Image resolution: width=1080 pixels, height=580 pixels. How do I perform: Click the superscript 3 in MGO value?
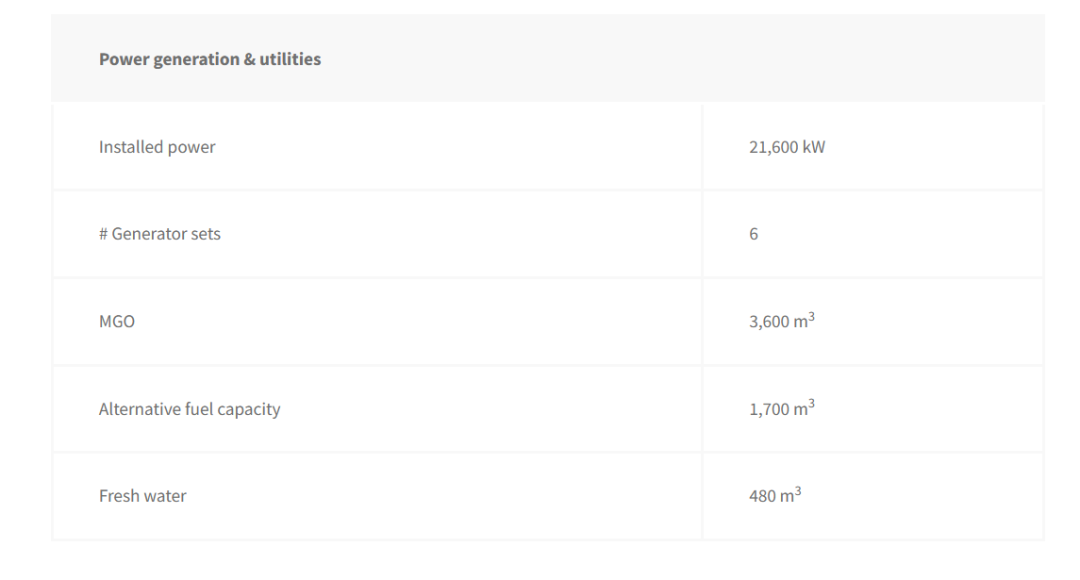(x=811, y=316)
